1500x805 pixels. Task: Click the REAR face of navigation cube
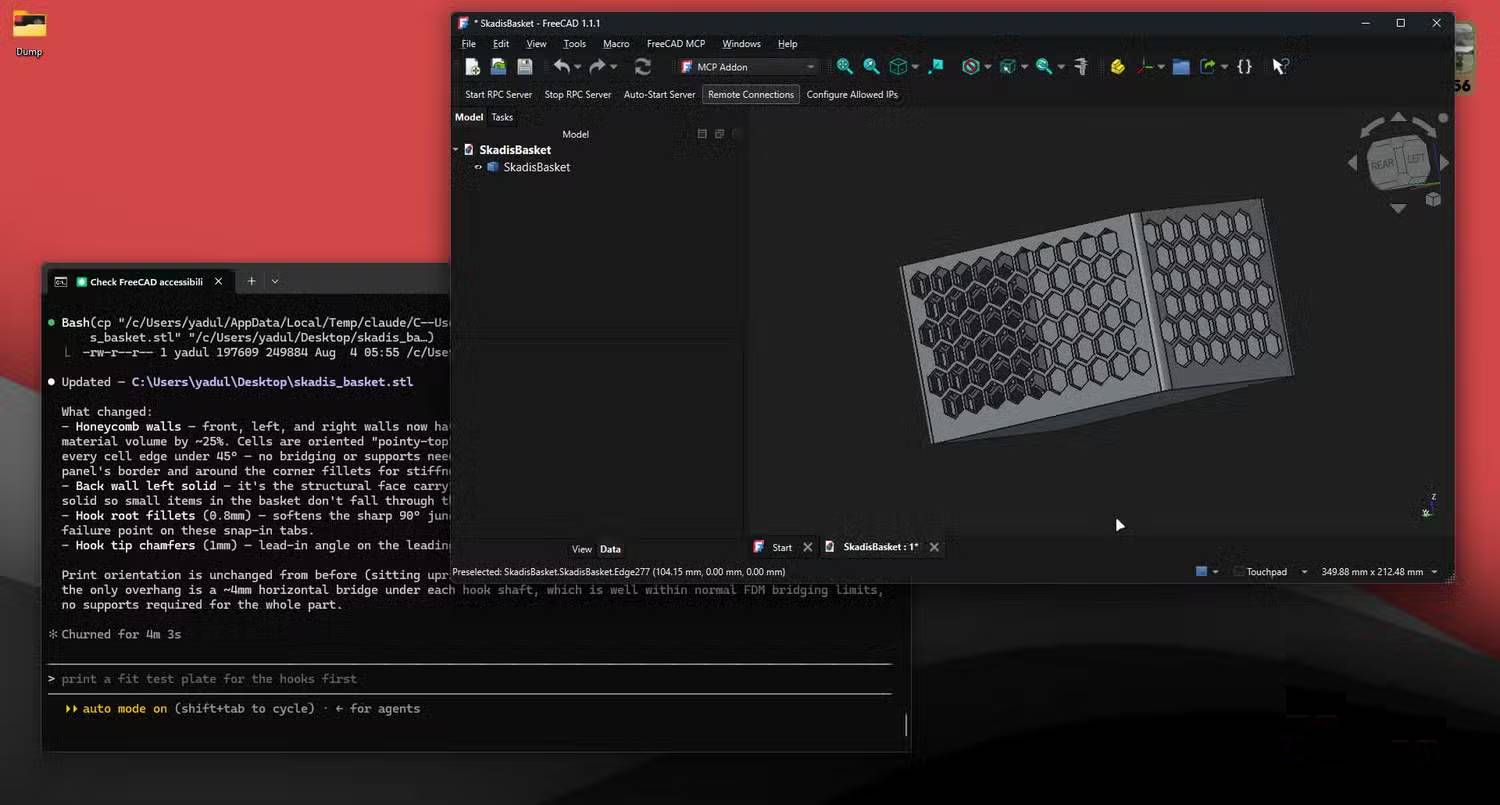1382,164
